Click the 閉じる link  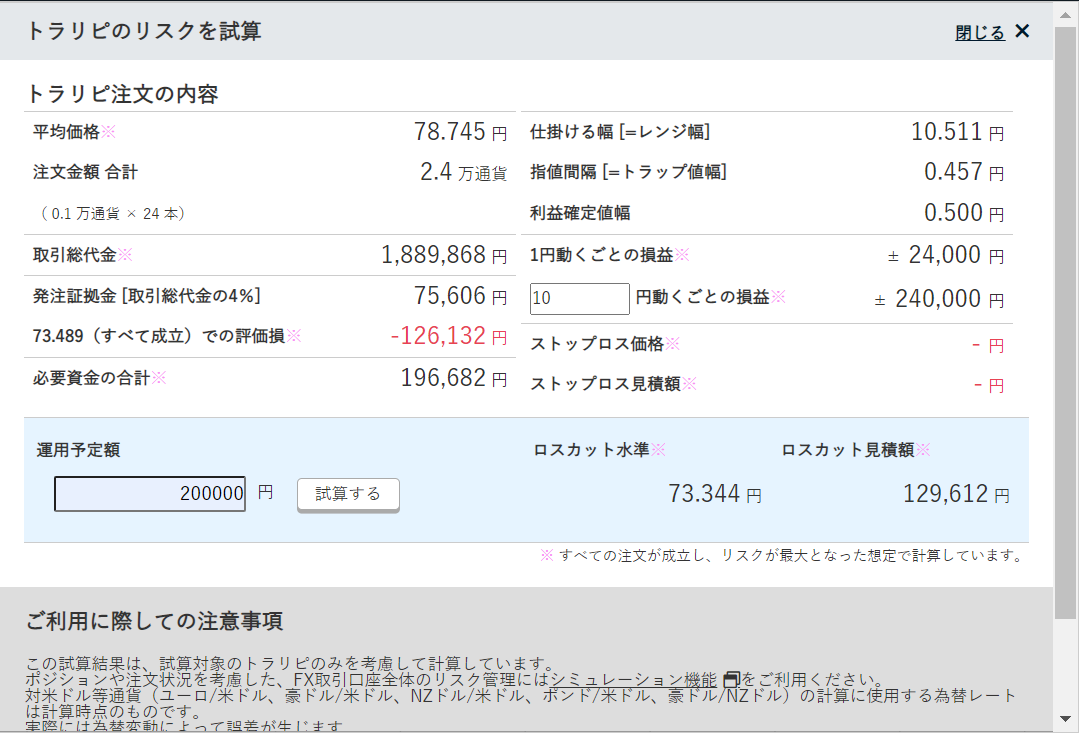tap(980, 32)
